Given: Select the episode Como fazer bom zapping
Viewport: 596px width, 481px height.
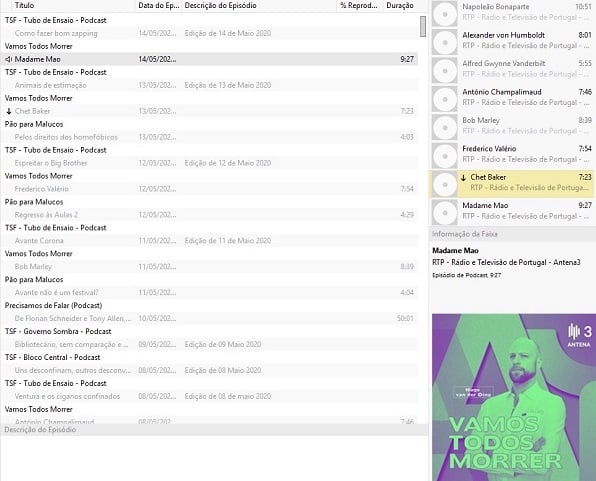Looking at the screenshot, I should [x=209, y=33].
